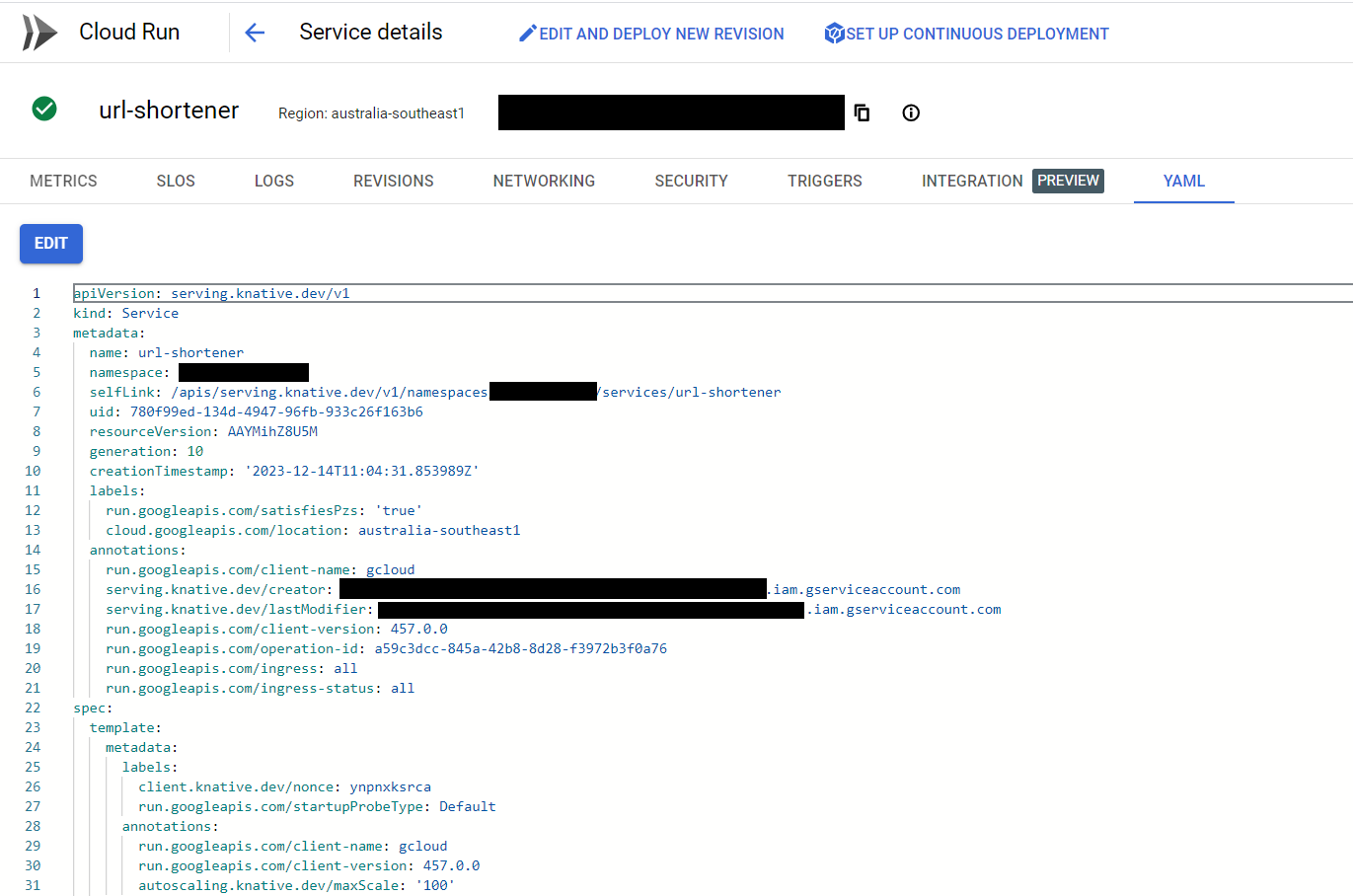Click line number 1 in the gutter

click(x=37, y=293)
